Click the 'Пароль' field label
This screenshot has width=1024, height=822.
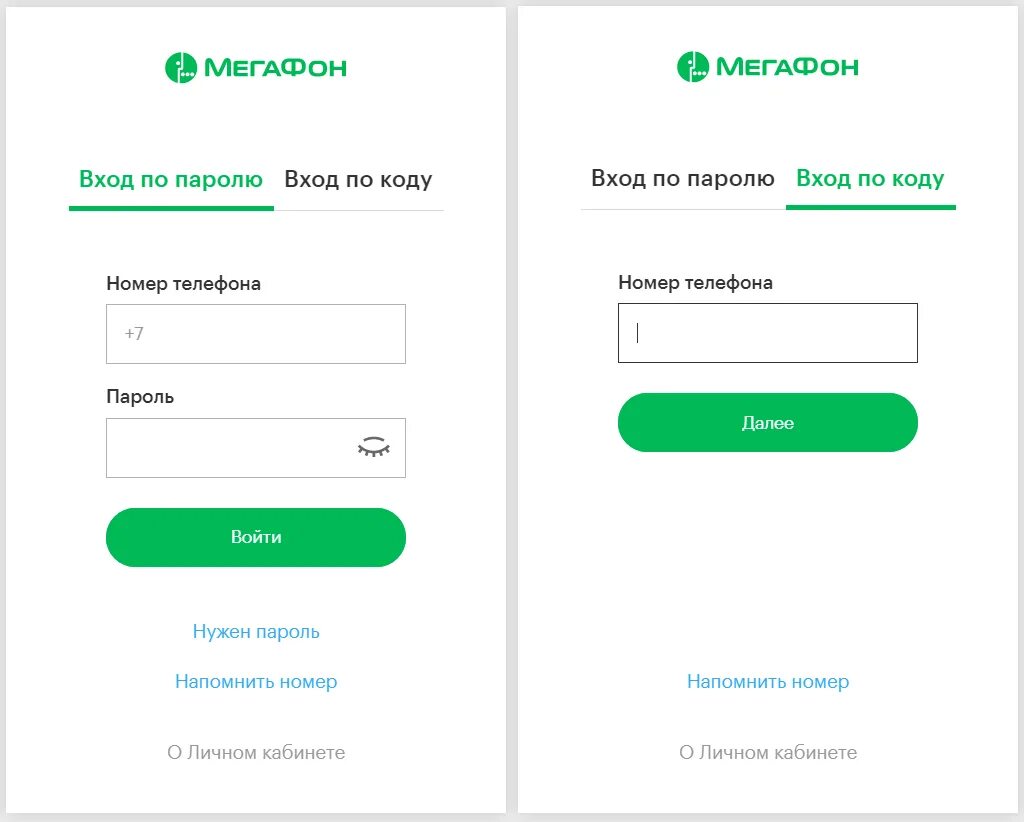click(x=140, y=397)
